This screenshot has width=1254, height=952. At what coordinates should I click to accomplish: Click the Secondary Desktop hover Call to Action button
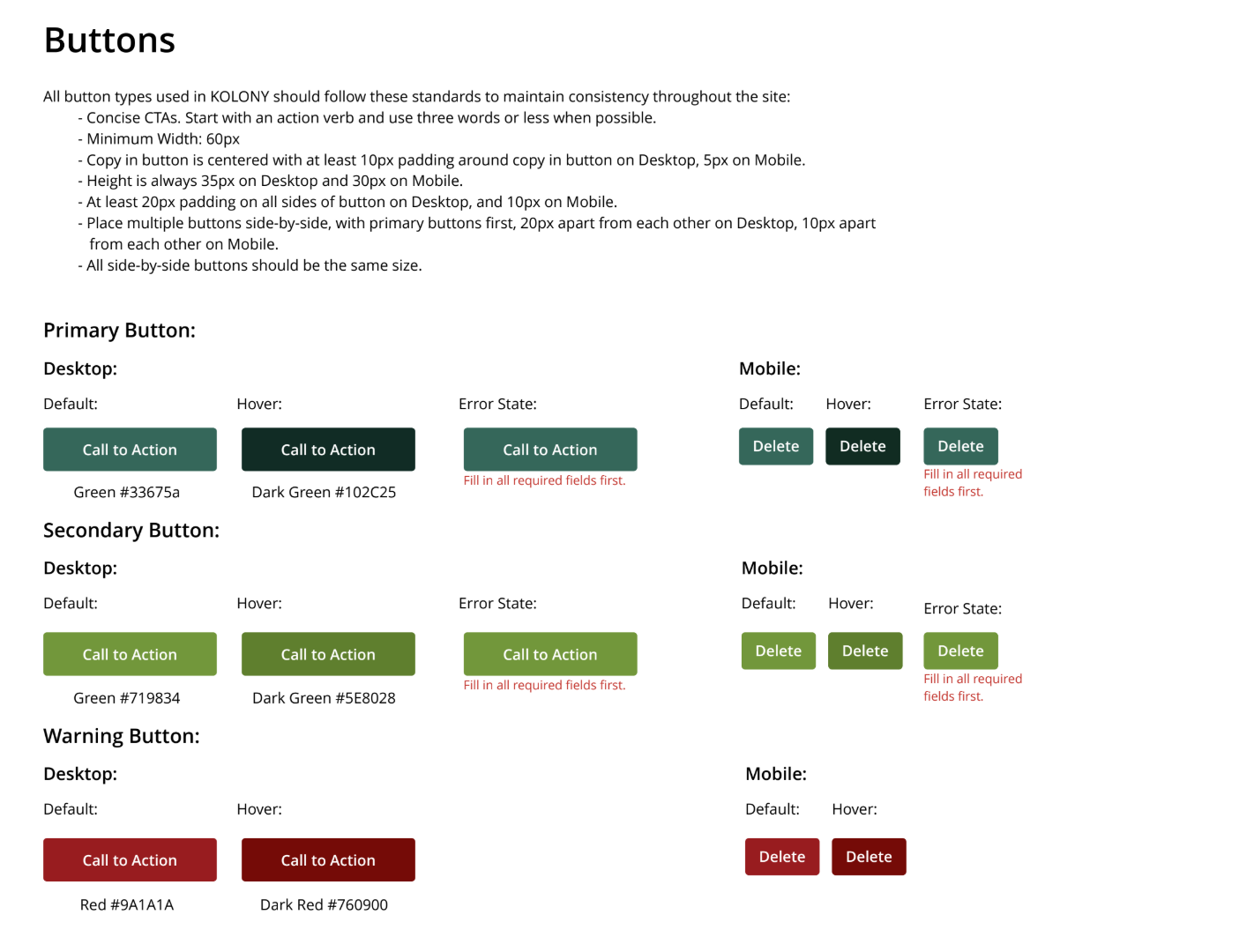tap(328, 654)
